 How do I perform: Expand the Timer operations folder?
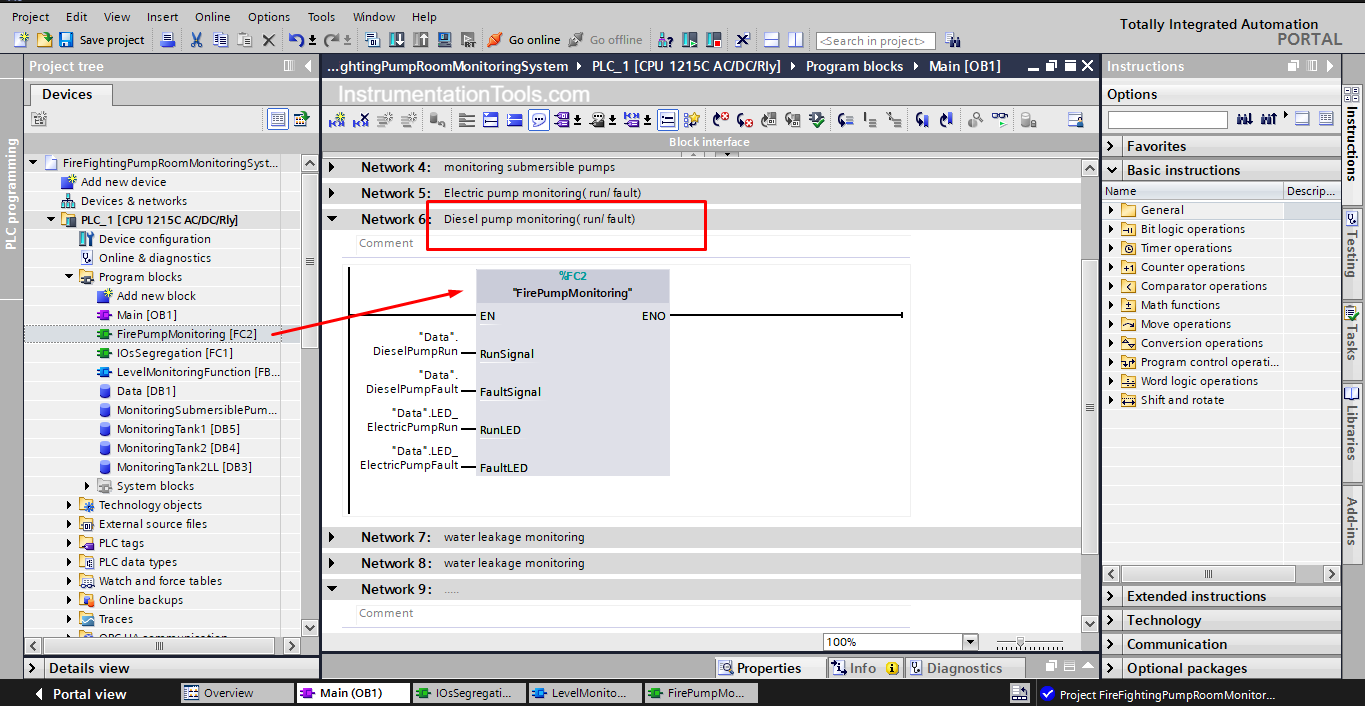[1111, 248]
